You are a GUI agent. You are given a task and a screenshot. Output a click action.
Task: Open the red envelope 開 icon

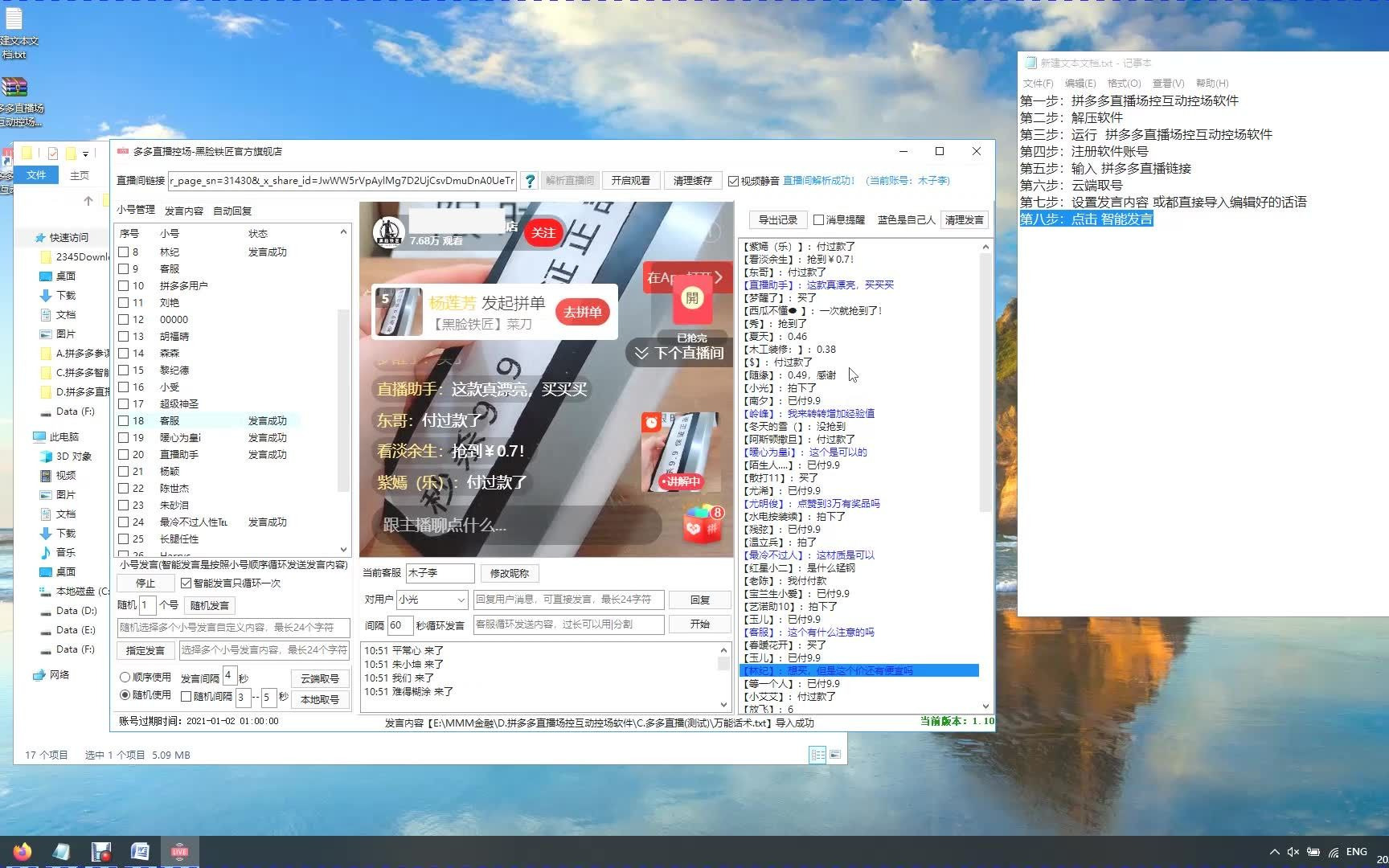(691, 298)
